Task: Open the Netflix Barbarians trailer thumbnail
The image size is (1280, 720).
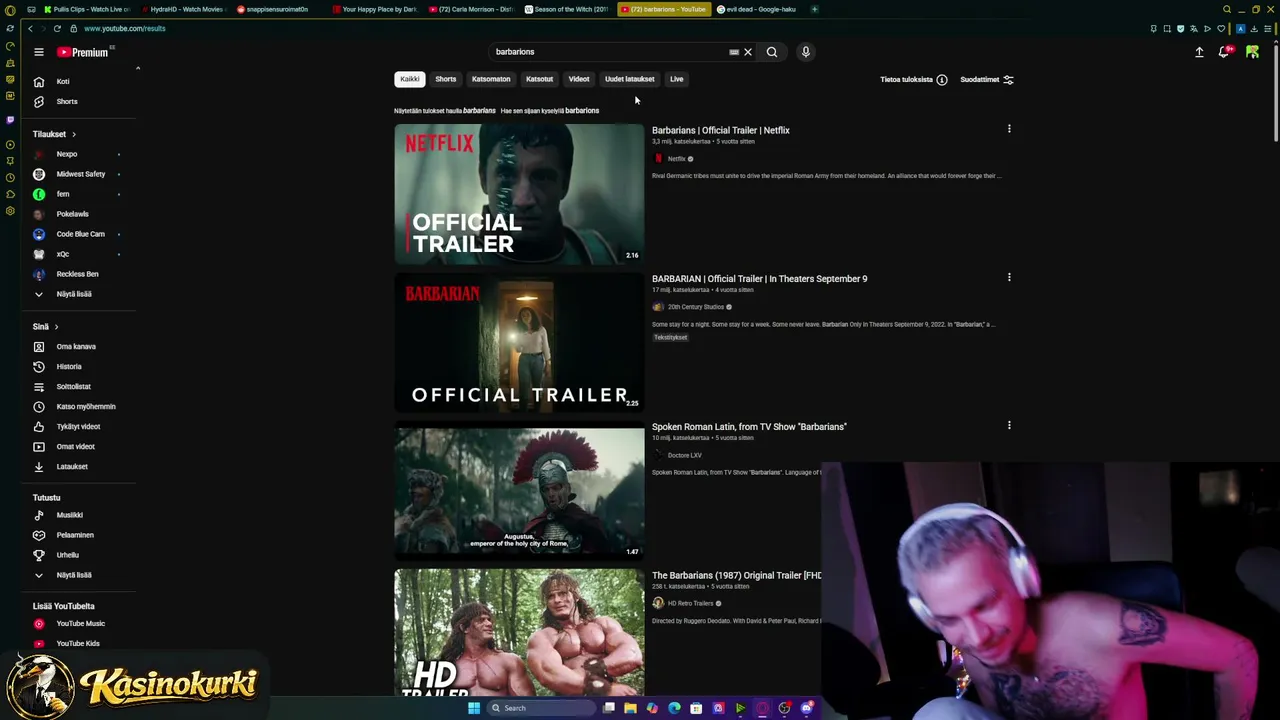Action: (x=519, y=194)
